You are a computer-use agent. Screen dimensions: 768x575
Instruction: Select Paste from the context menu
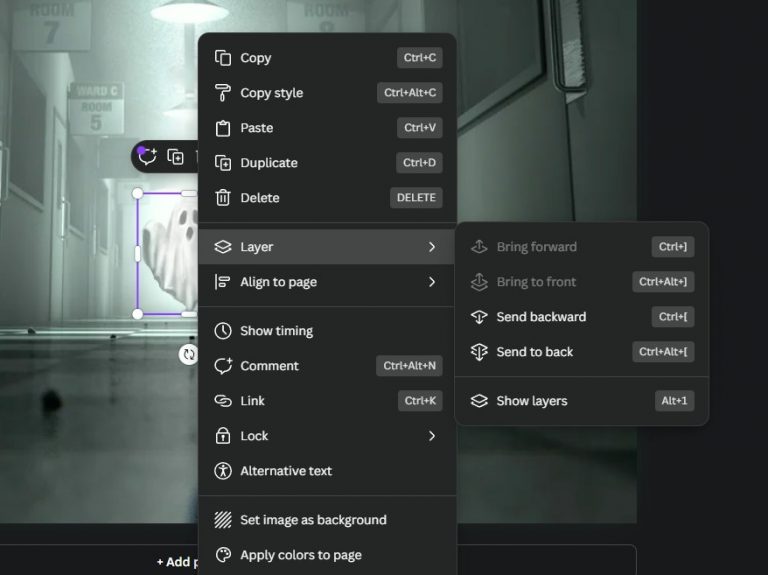pos(257,128)
